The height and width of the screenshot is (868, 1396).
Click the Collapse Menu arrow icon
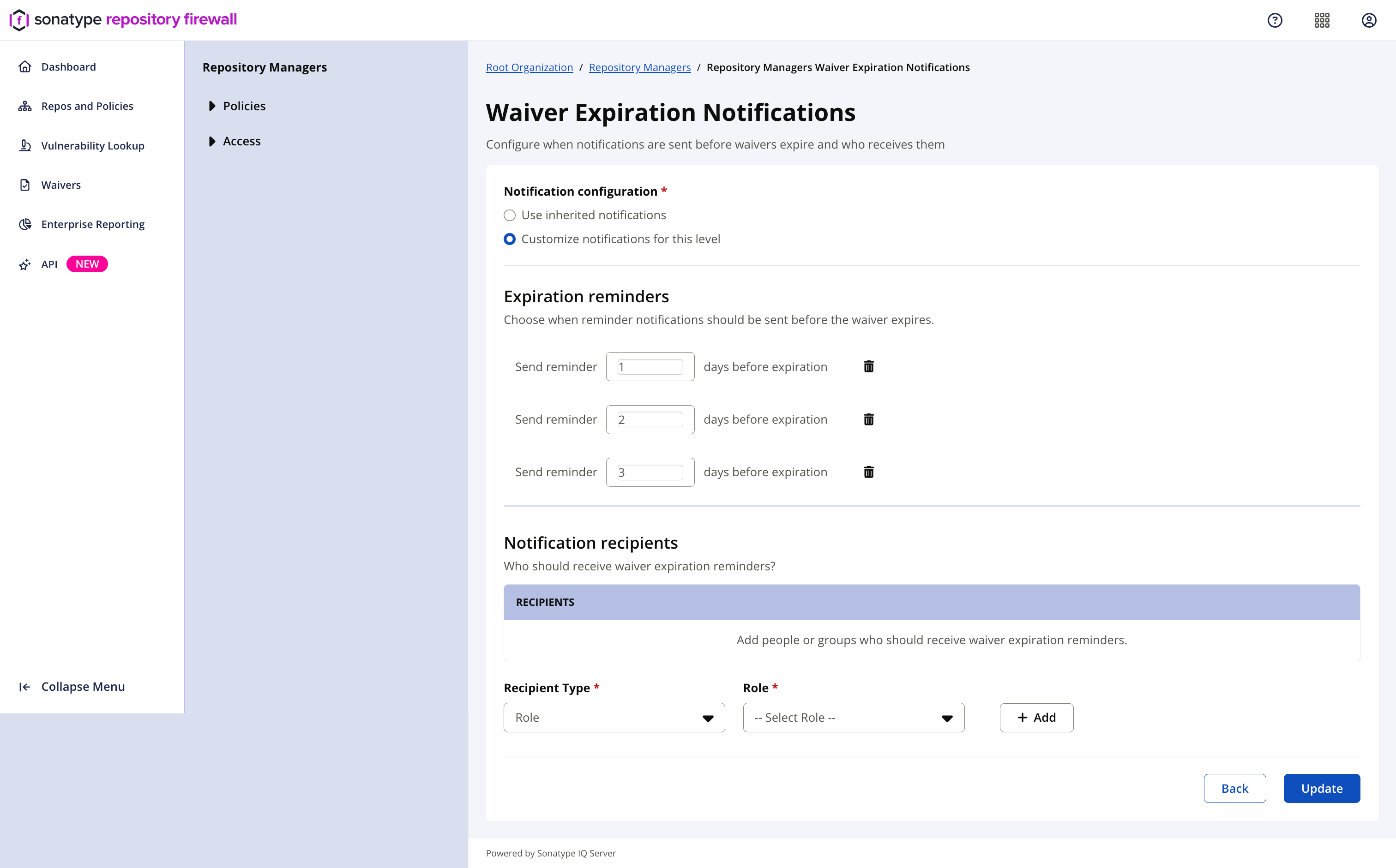click(x=24, y=687)
